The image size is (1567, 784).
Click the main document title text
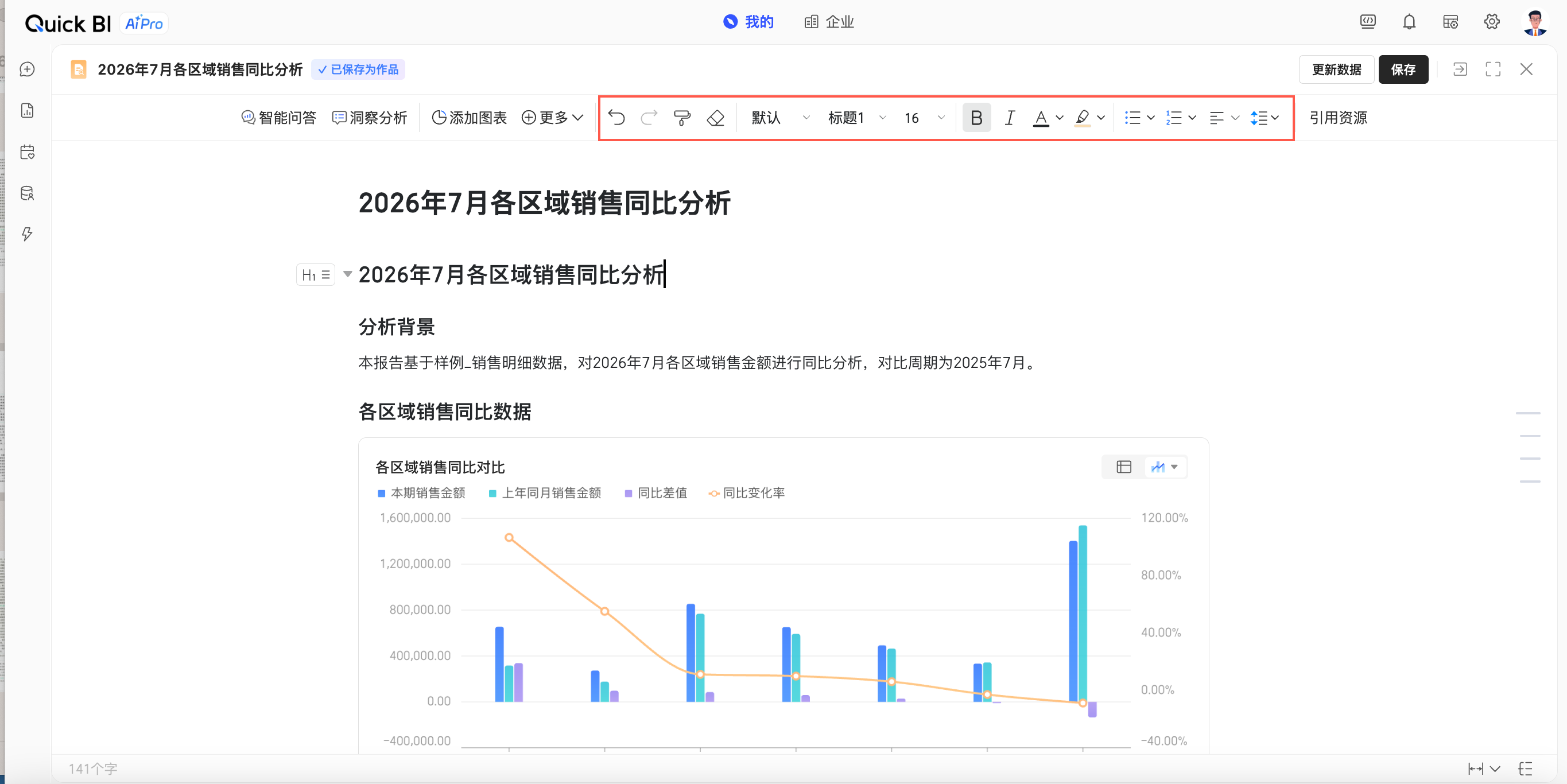[545, 203]
